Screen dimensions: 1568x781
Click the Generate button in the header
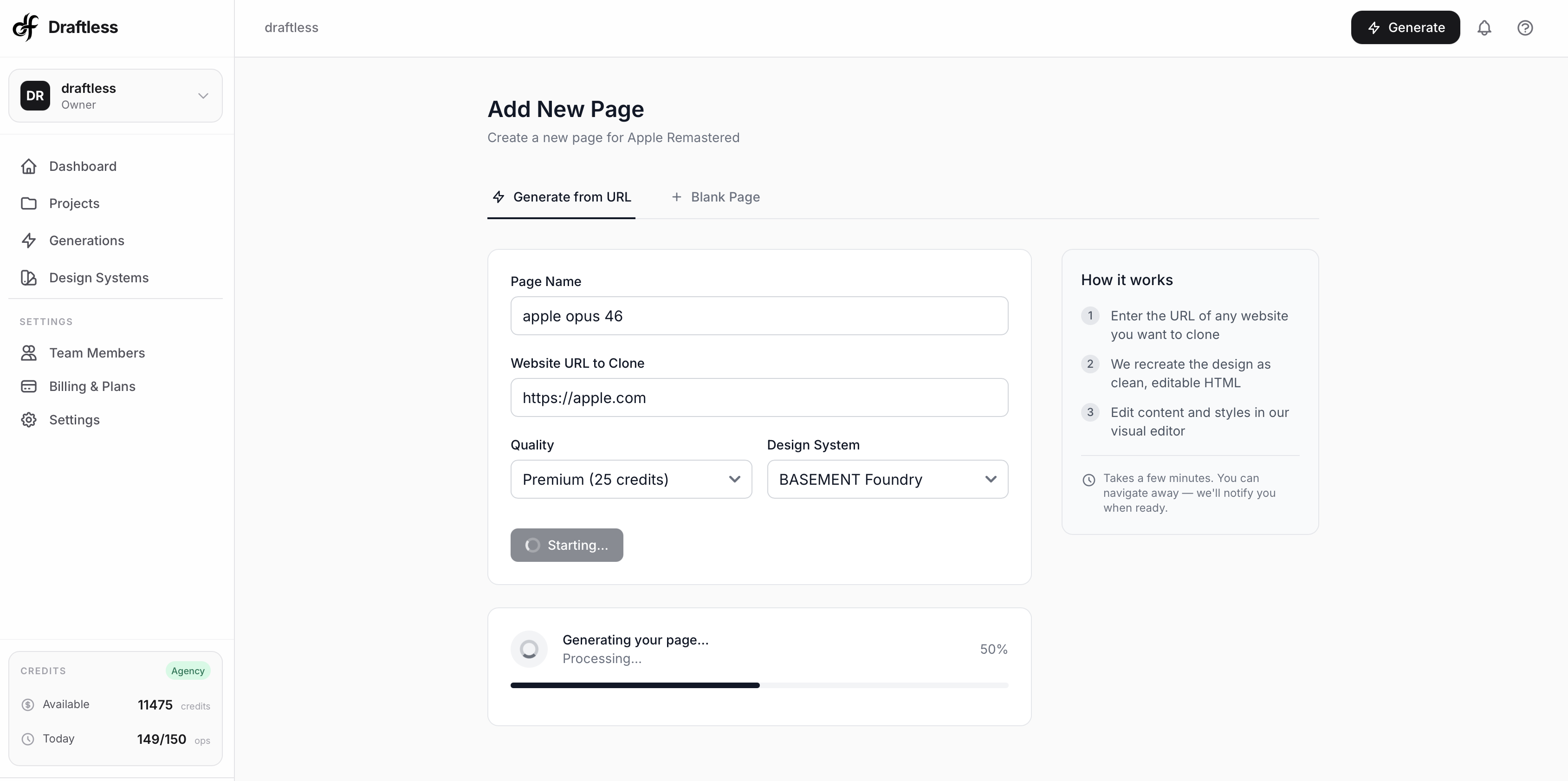[x=1405, y=27]
